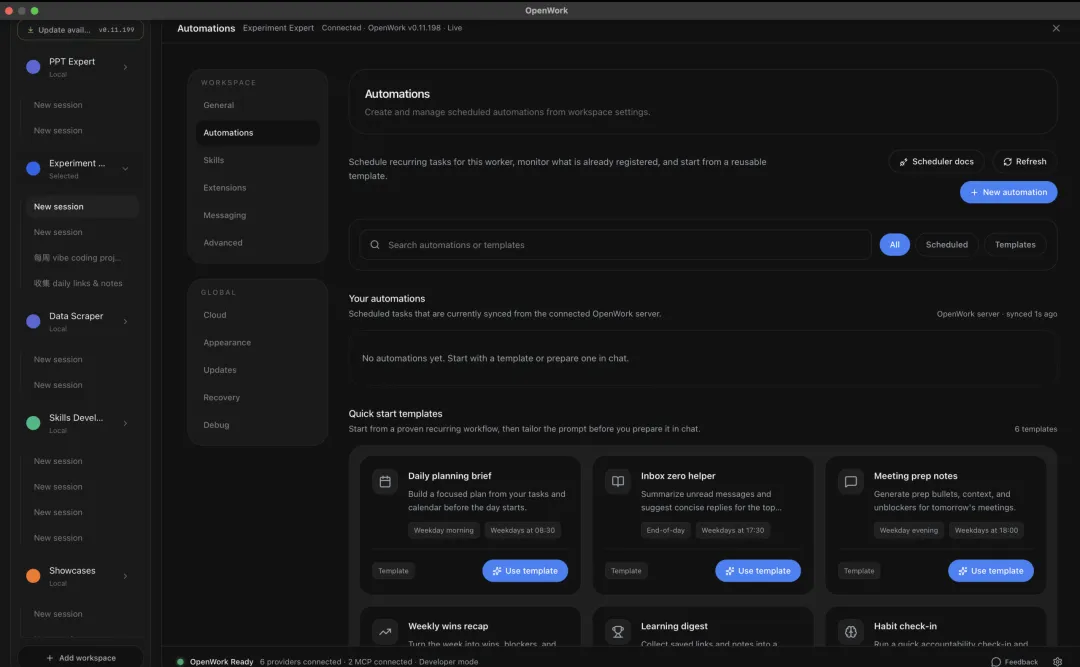Click the green OpenWork Ready status dot
This screenshot has height=667, width=1080.
[x=180, y=661]
